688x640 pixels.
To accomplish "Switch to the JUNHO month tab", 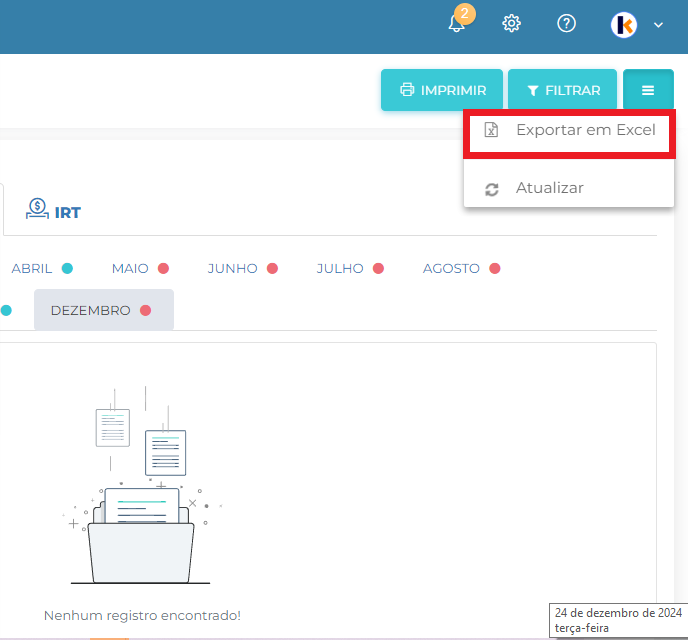I will point(243,268).
